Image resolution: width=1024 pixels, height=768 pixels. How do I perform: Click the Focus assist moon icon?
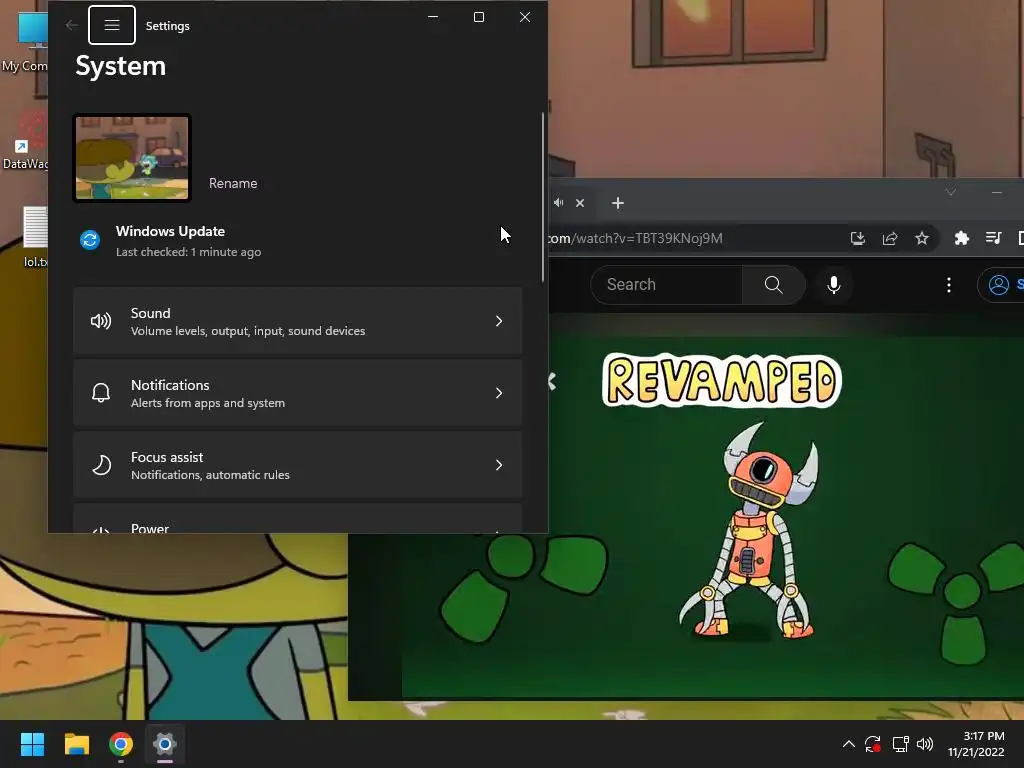(101, 465)
